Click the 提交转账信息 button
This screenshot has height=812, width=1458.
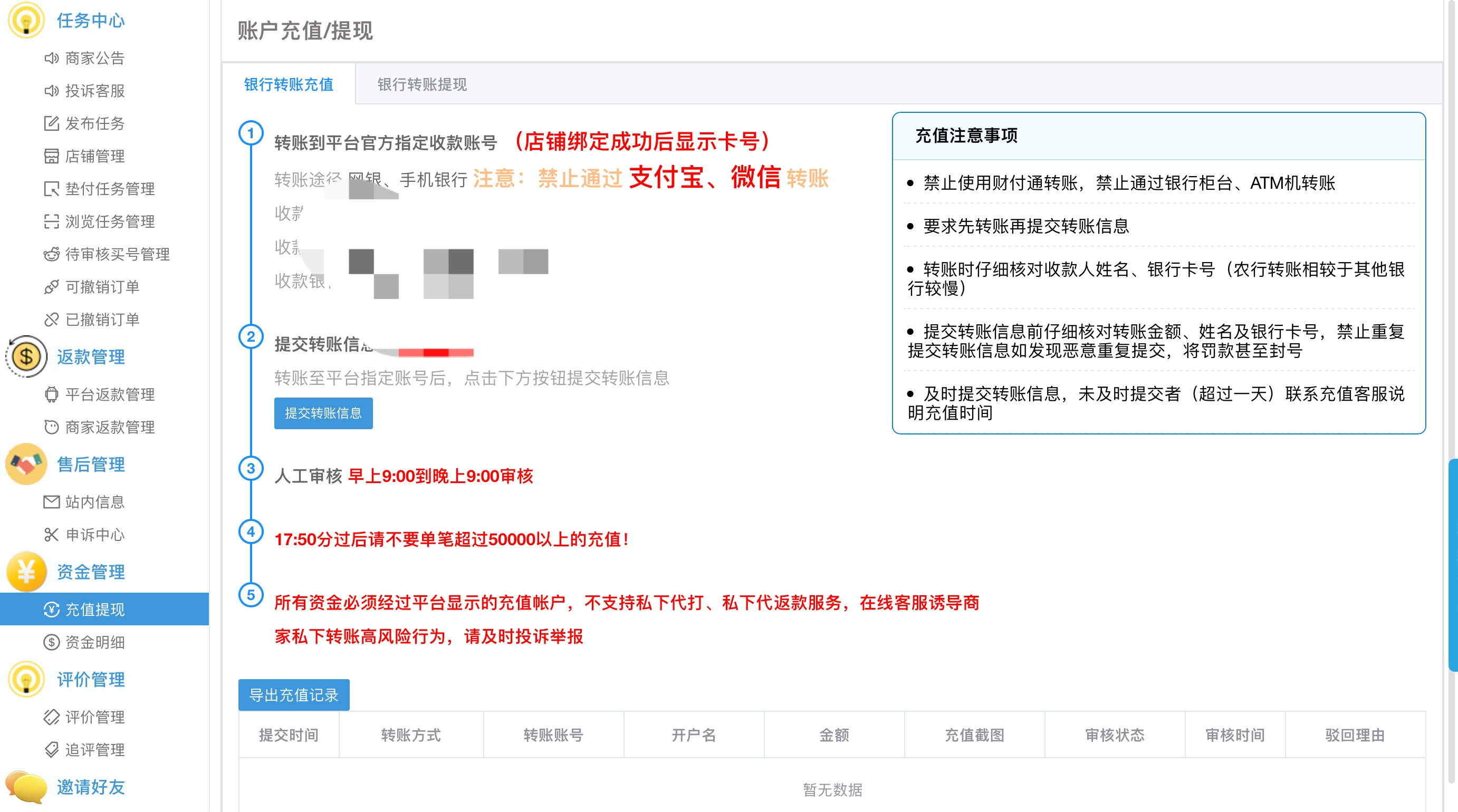(323, 413)
